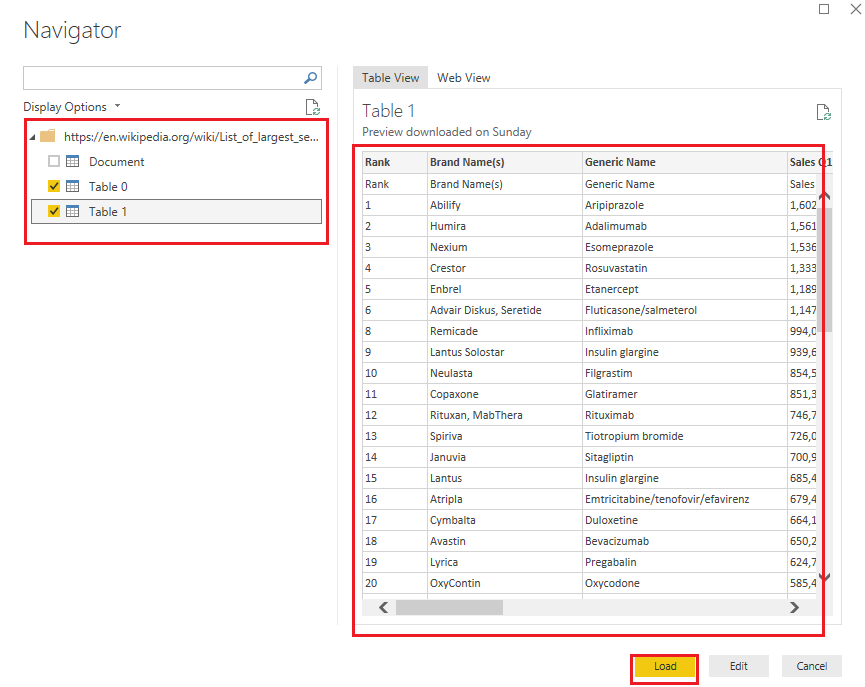The image size is (865, 687).
Task: Click the search magnifier icon
Action: (x=311, y=78)
